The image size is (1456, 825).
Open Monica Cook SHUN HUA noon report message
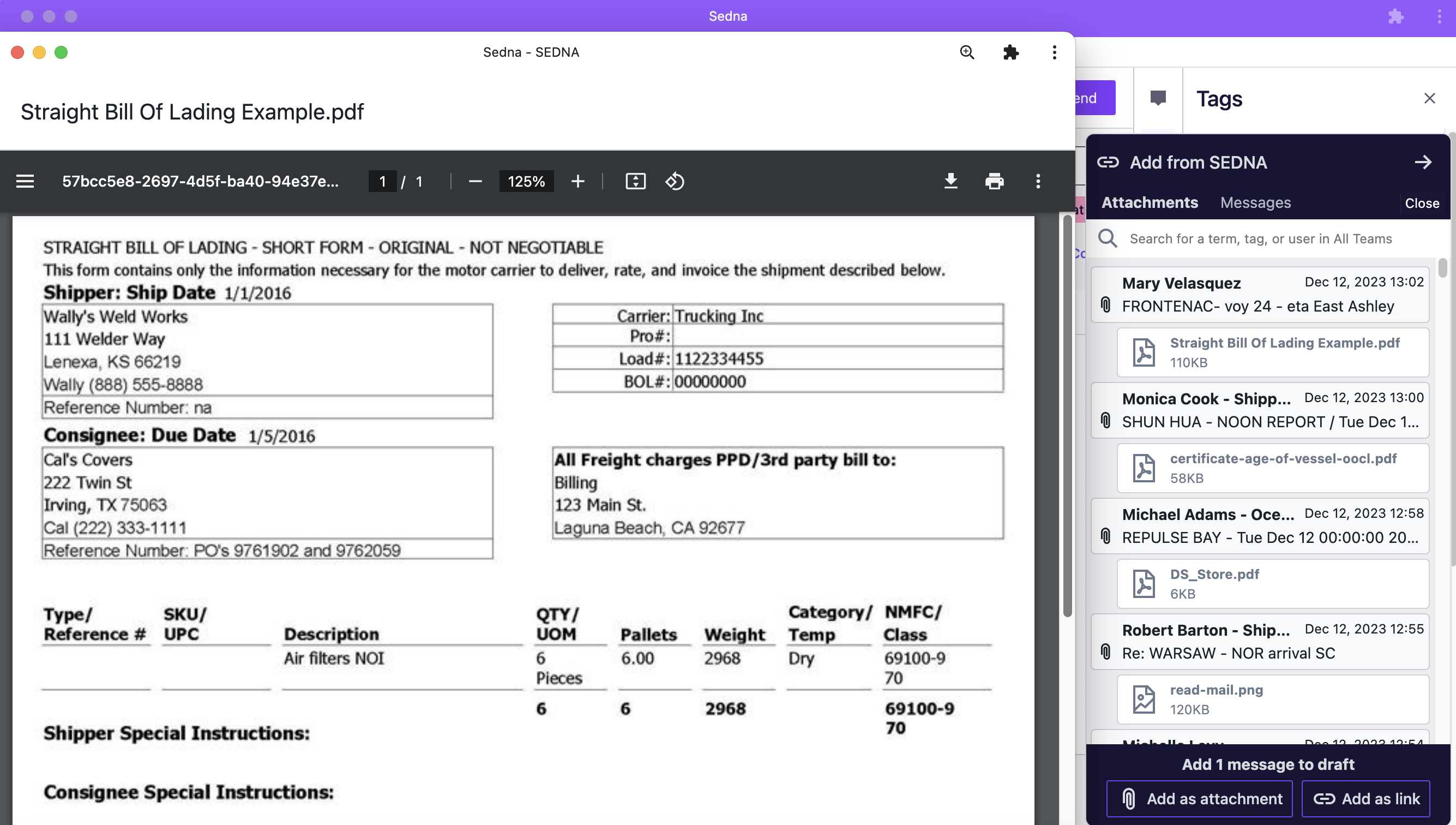[x=1260, y=410]
